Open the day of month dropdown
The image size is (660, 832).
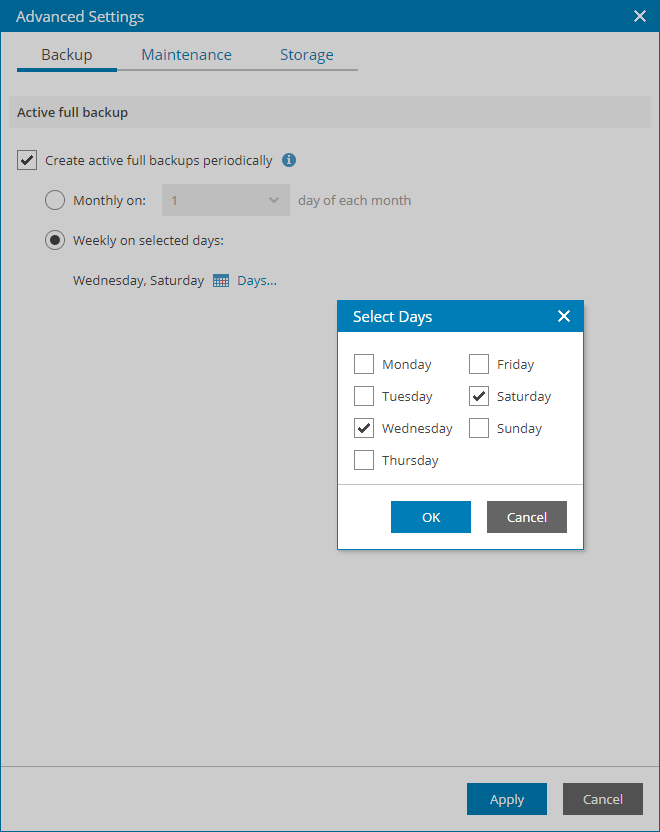pyautogui.click(x=225, y=200)
